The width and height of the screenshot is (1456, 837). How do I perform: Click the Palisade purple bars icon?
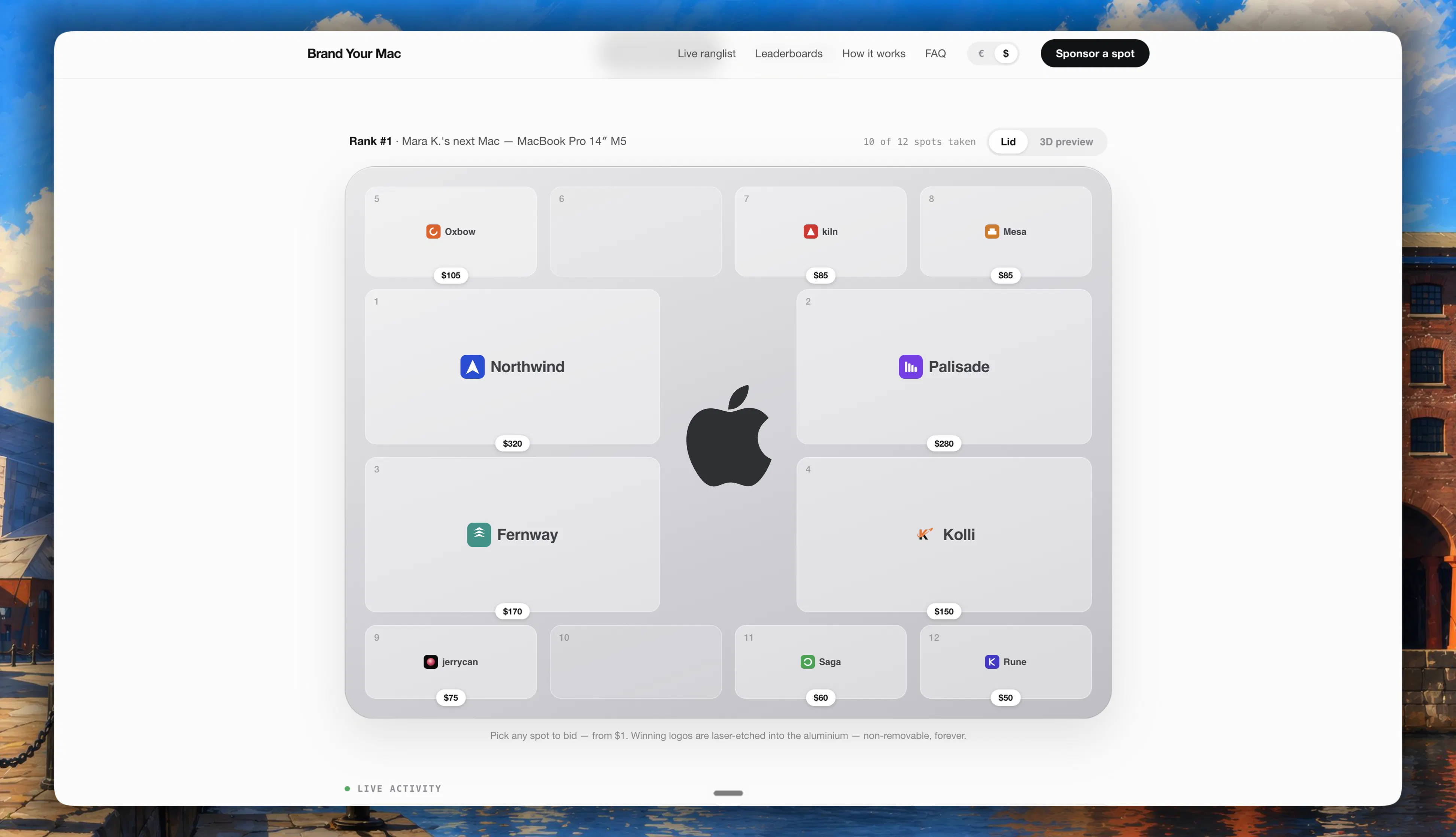click(911, 367)
